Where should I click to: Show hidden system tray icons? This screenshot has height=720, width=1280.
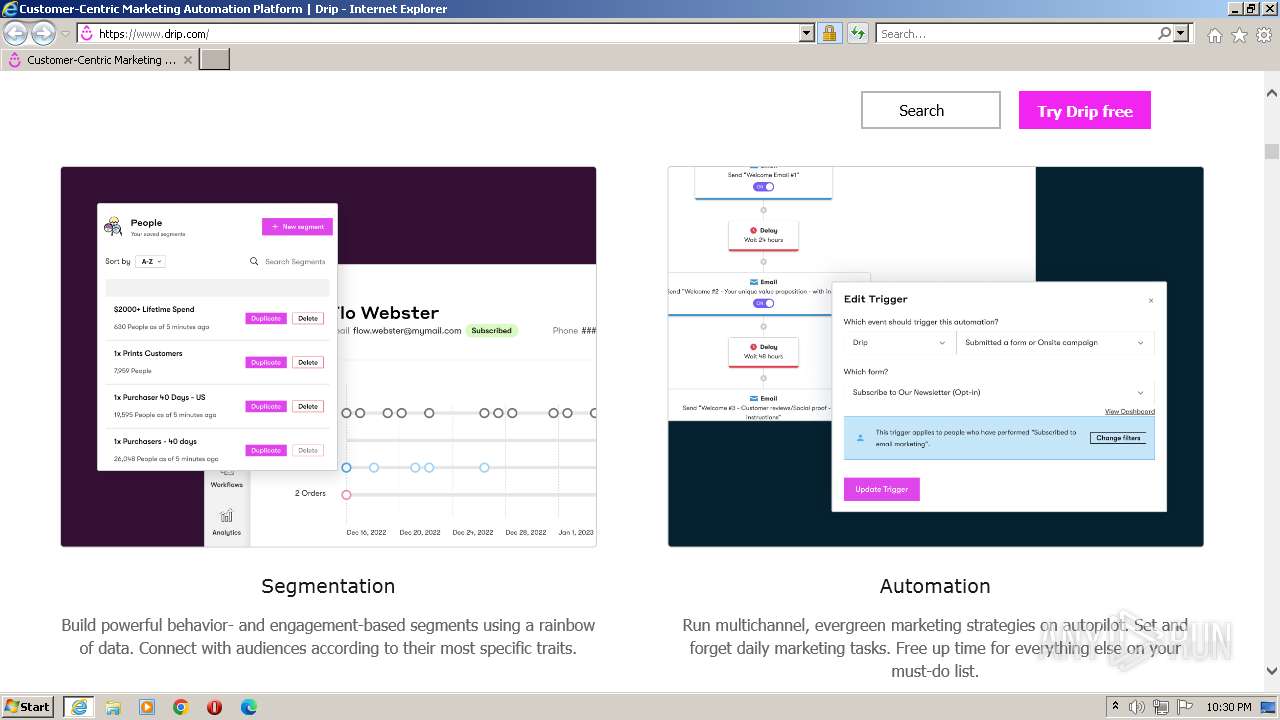click(1116, 707)
